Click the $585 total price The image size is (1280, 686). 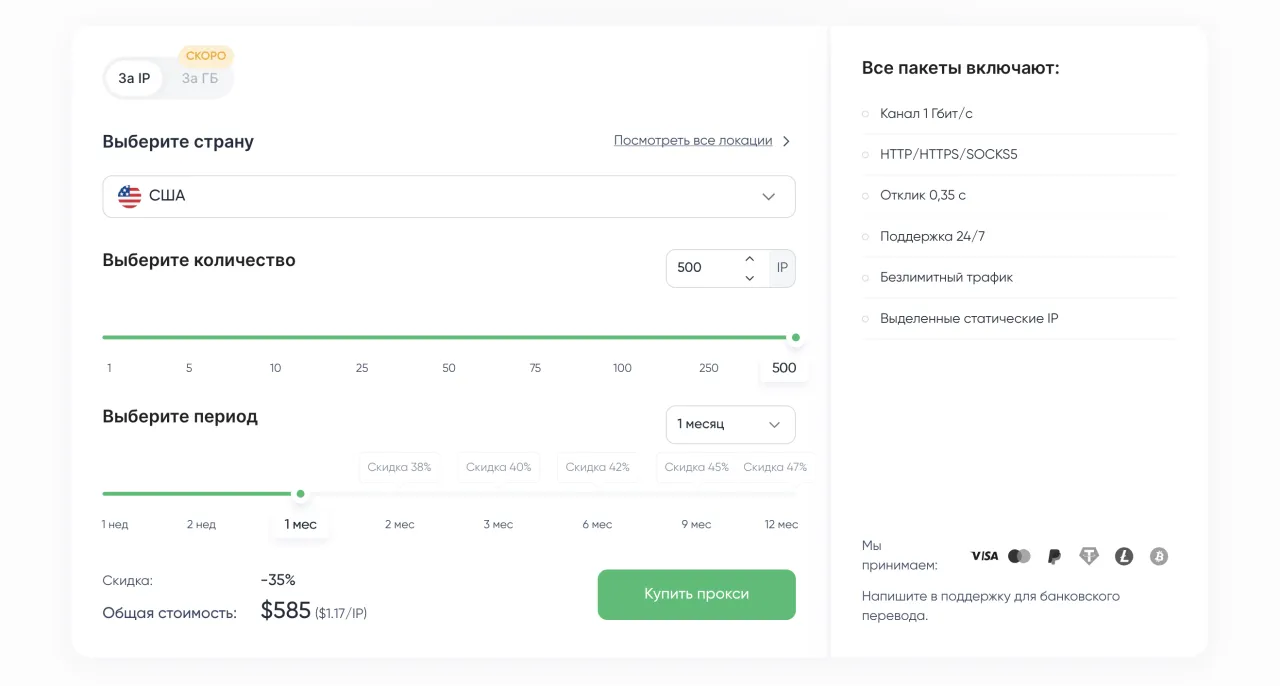(286, 611)
